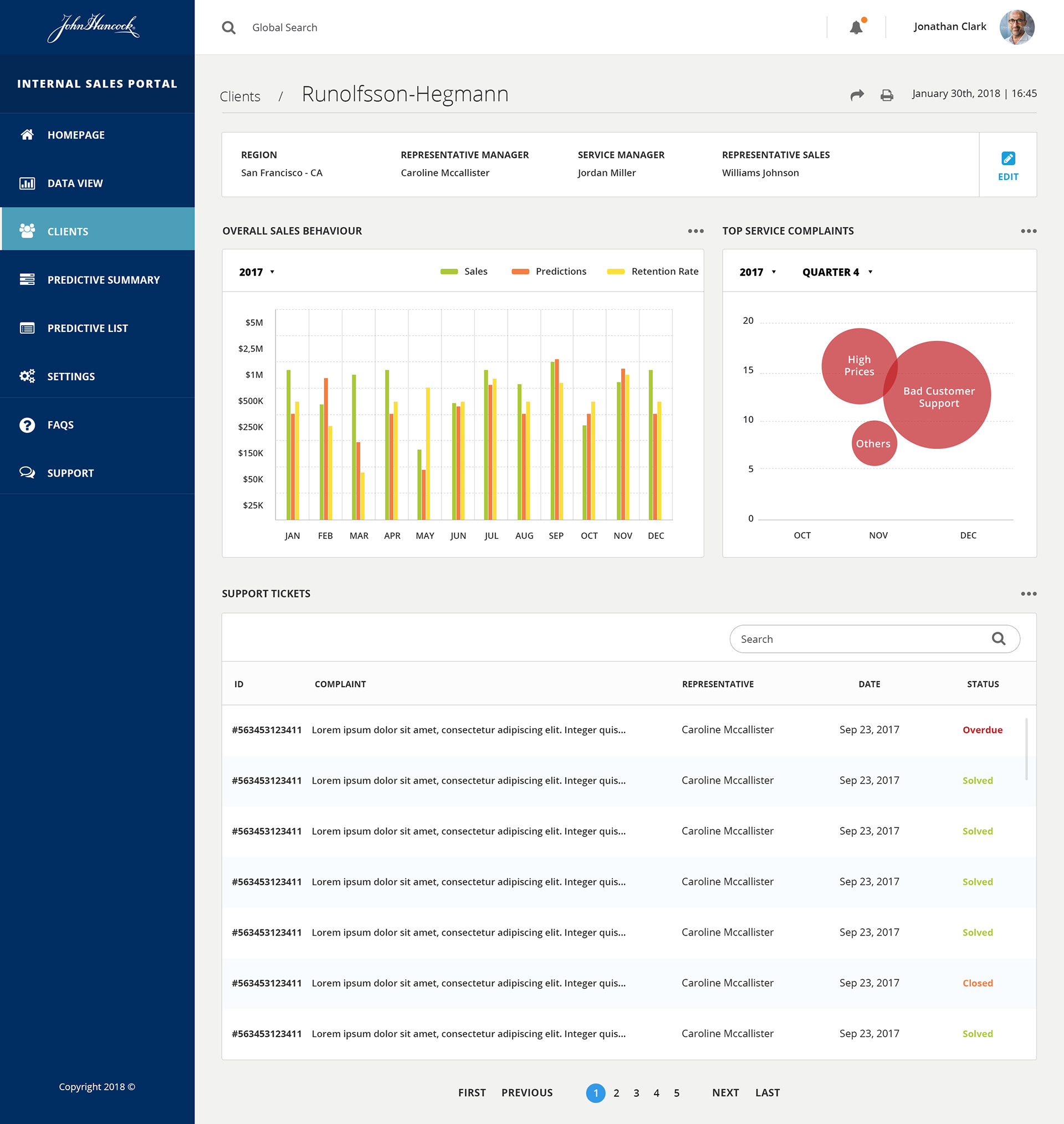Click the Support chat bubbles icon
This screenshot has height=1124, width=1064.
coord(27,472)
